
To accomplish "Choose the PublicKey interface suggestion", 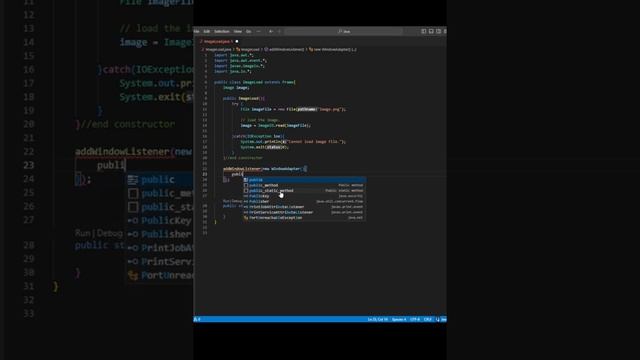I will click(x=304, y=196).
